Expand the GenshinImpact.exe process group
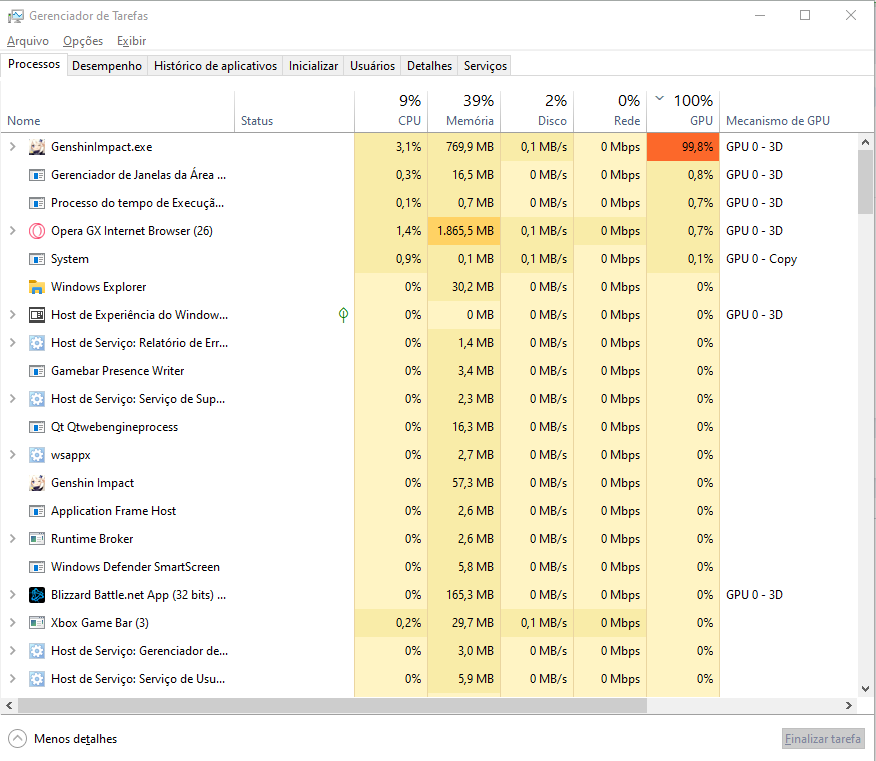This screenshot has width=876, height=761. coord(12,147)
